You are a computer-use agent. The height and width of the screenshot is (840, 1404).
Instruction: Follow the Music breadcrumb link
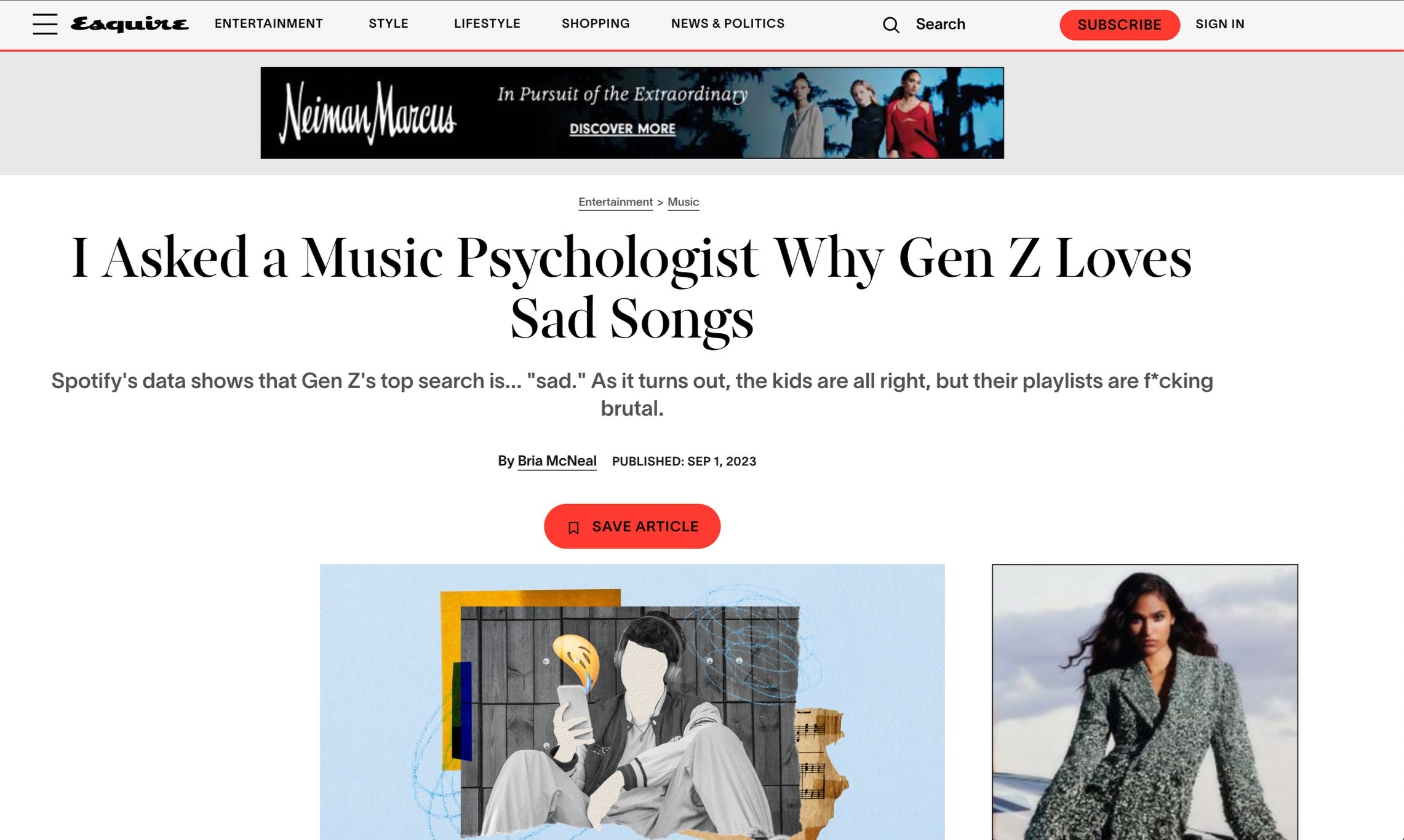(x=683, y=202)
